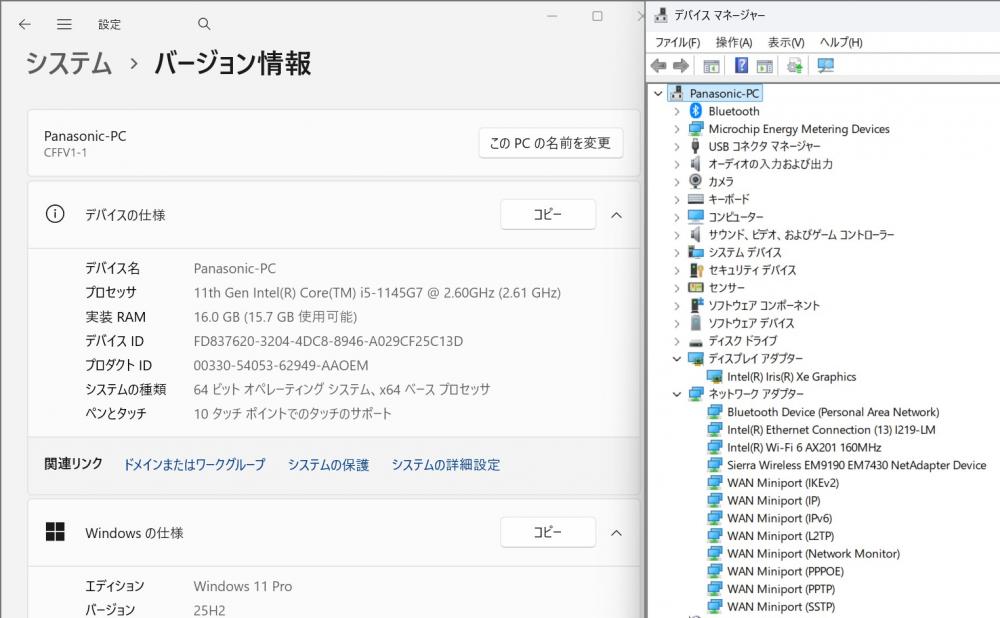Expand the キーボード category
Viewport: 1000px width, 618px height.
click(x=677, y=199)
